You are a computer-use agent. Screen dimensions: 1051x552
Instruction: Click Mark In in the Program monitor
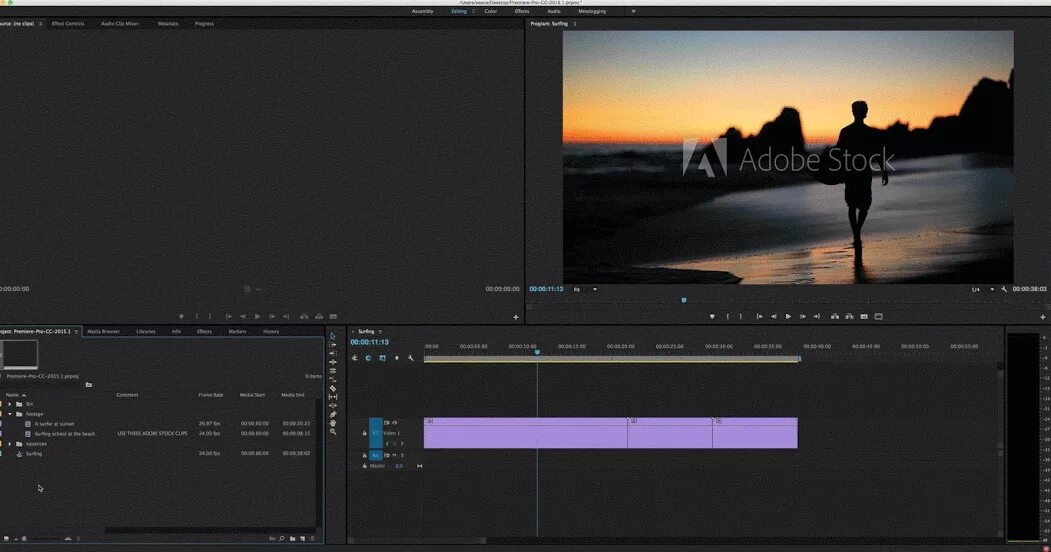(x=727, y=316)
